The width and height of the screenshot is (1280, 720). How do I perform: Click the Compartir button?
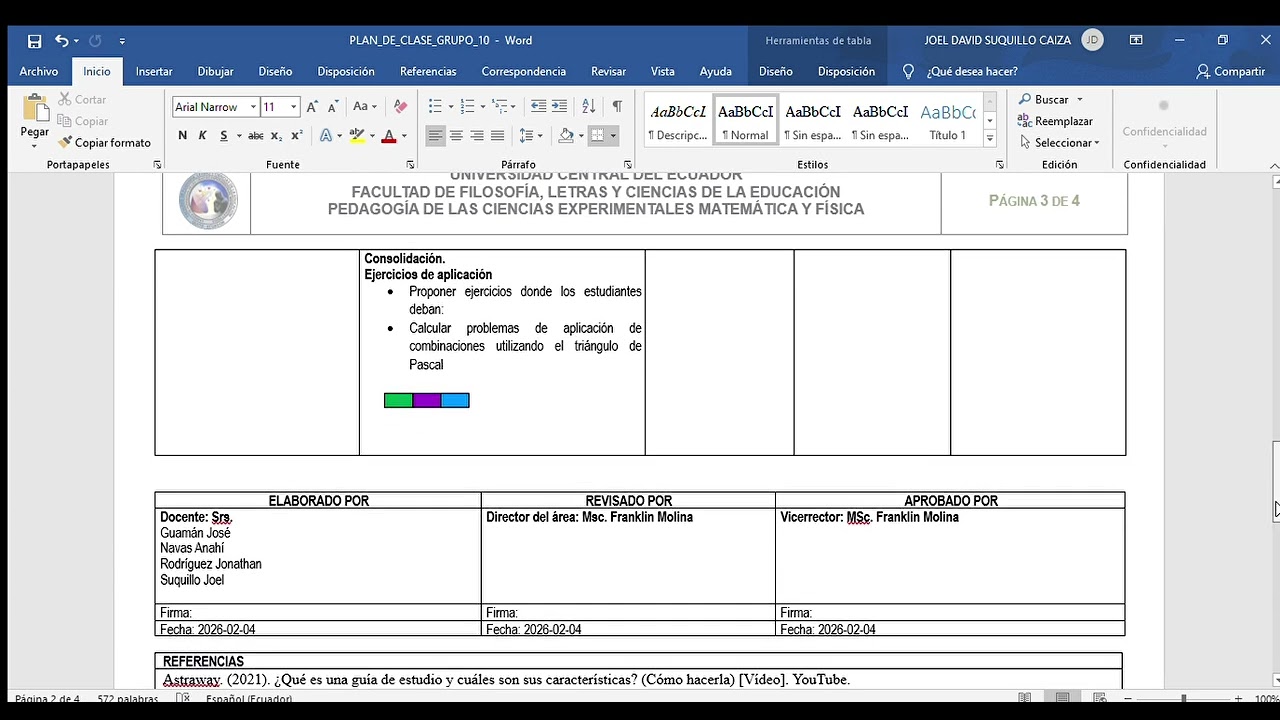click(1231, 71)
